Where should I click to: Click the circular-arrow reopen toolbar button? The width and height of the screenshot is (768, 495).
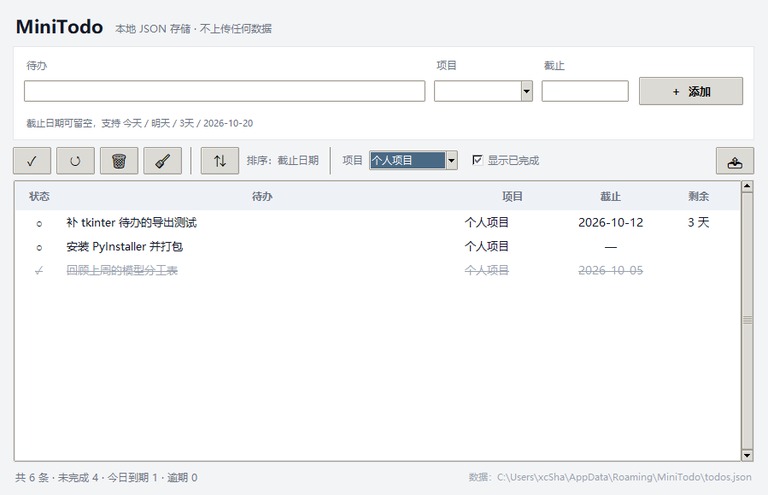click(x=75, y=161)
